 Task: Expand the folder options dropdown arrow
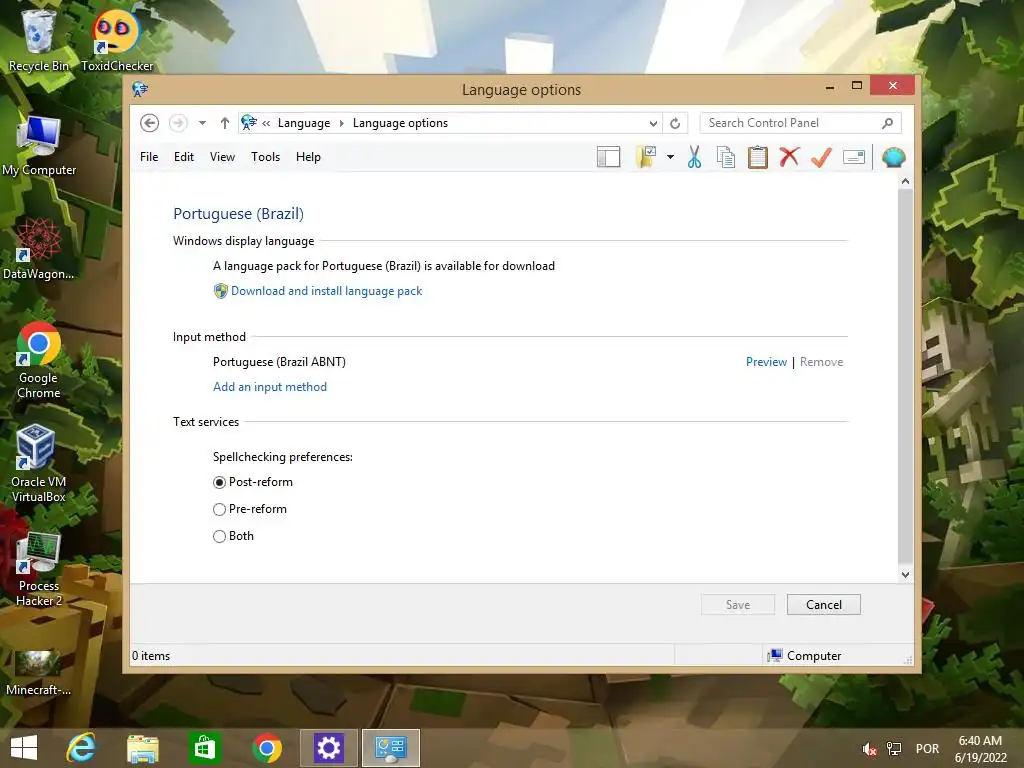[x=670, y=157]
